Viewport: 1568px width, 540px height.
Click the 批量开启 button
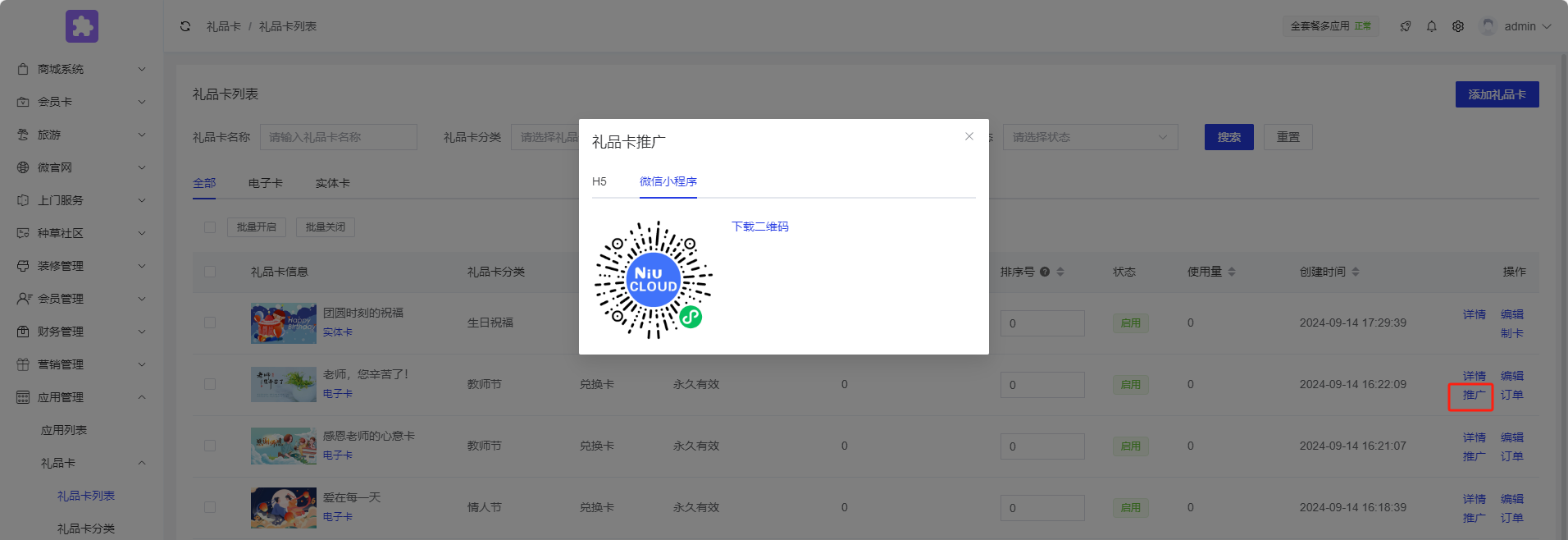[257, 227]
